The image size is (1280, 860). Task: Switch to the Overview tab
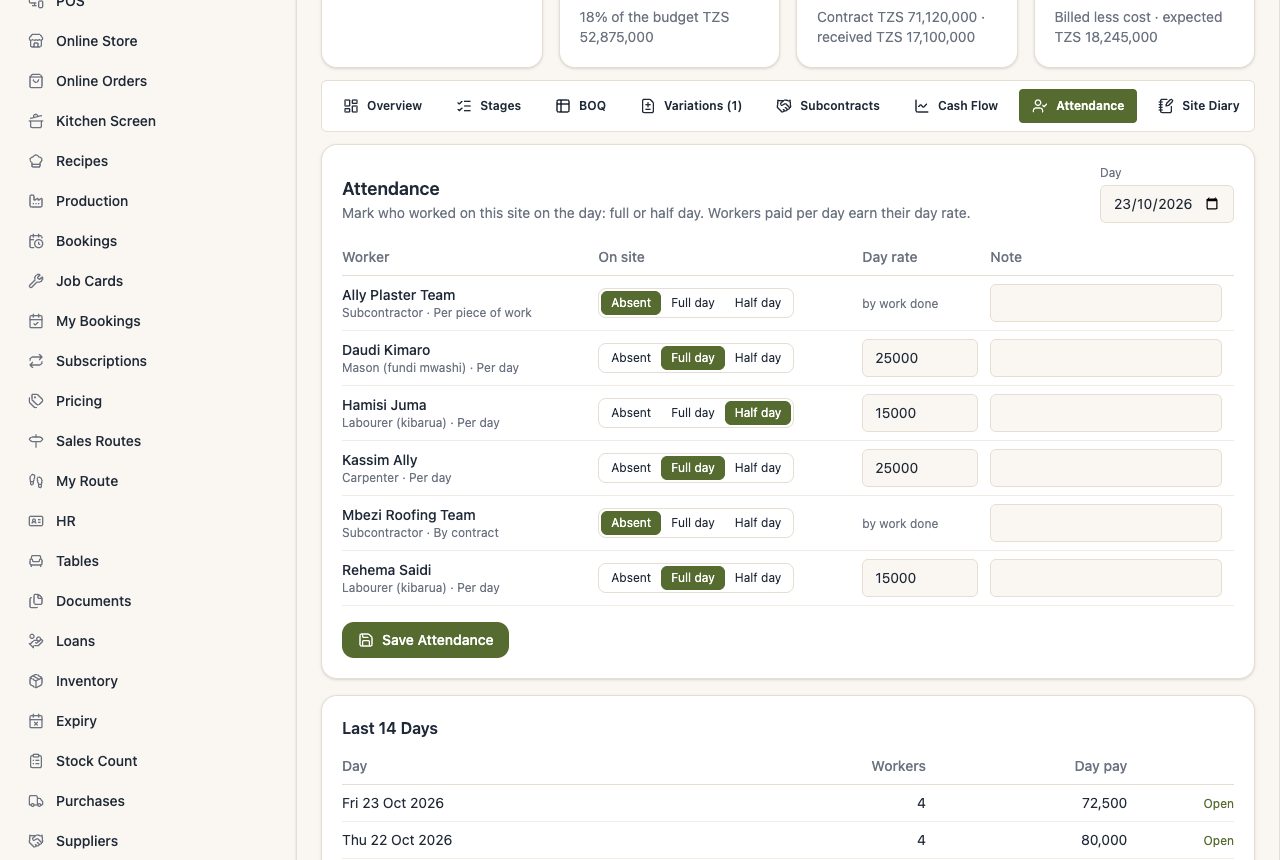(x=382, y=106)
